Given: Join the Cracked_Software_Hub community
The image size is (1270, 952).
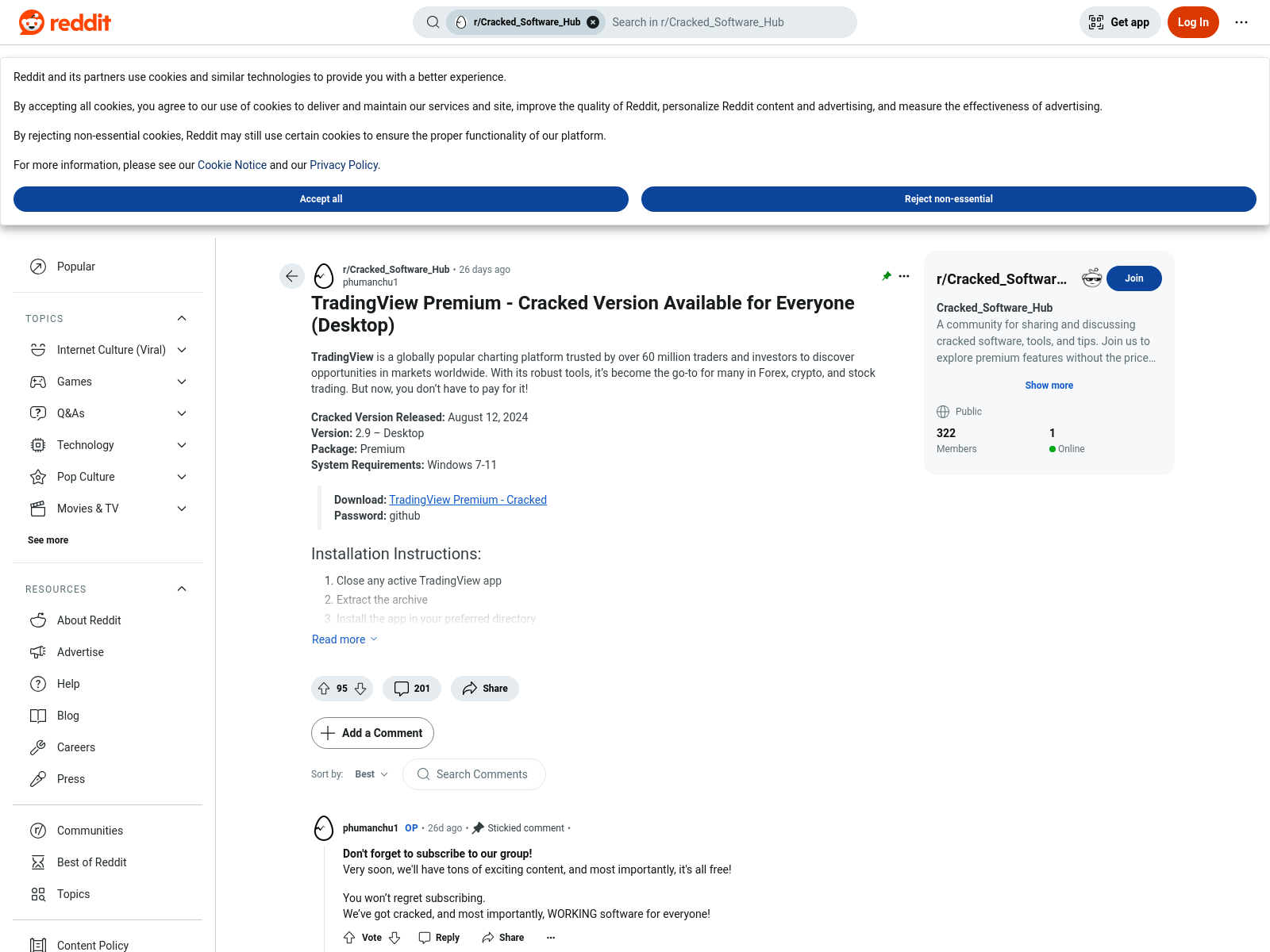Looking at the screenshot, I should click(x=1133, y=278).
